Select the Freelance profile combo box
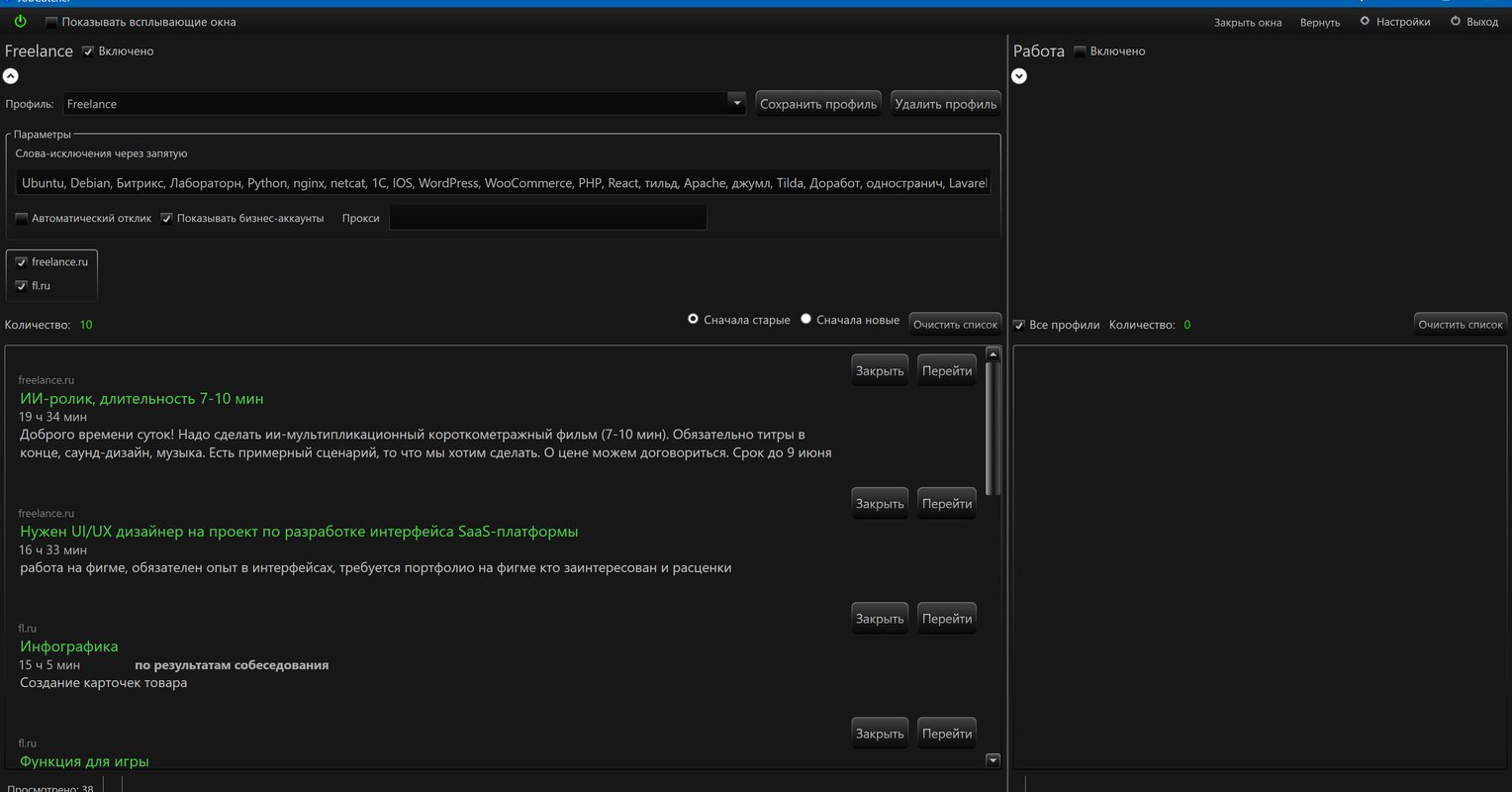Screen dimensions: 1512x792 [404, 104]
